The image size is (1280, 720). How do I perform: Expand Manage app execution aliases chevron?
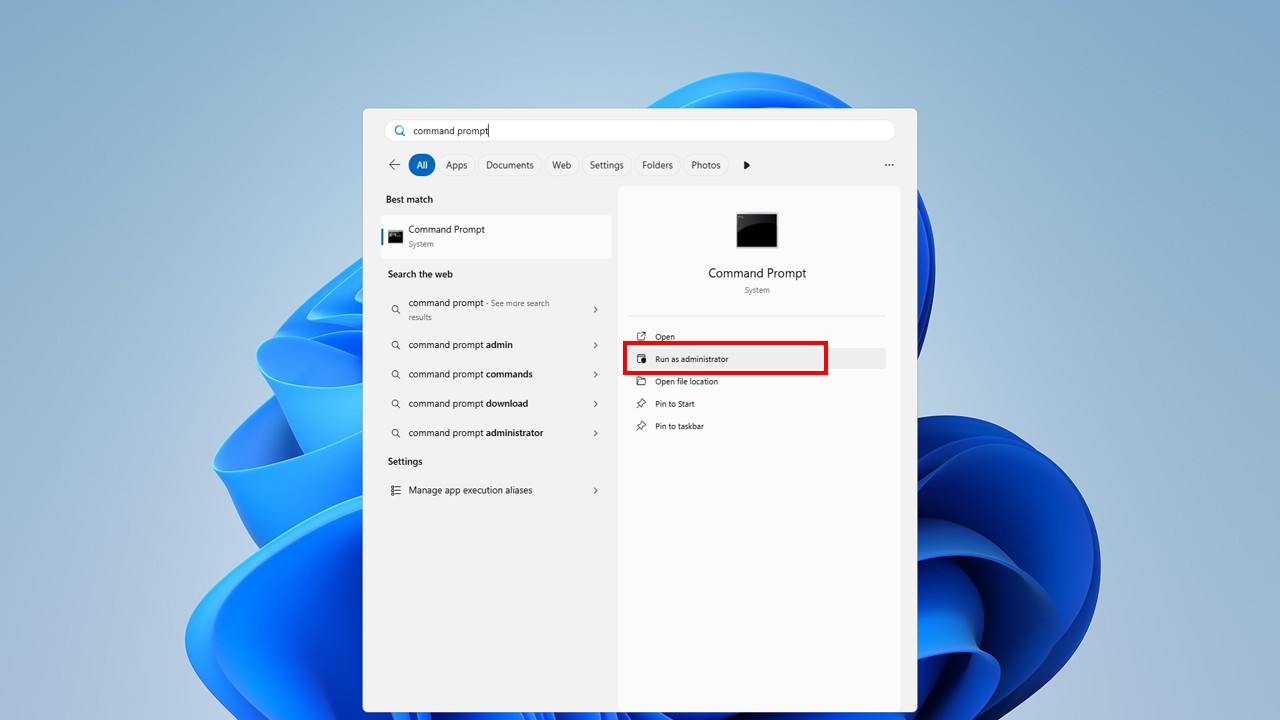coord(596,490)
